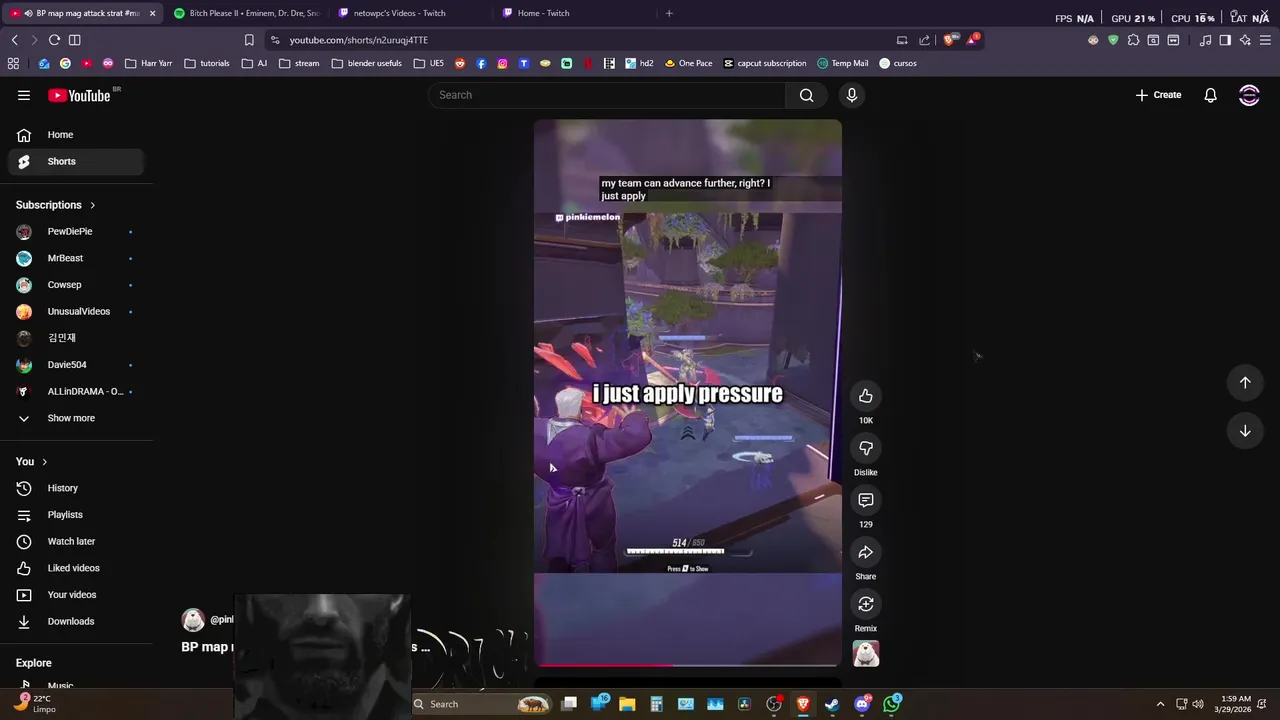The height and width of the screenshot is (720, 1280).
Task: Open WhatsApp from the taskbar
Action: coord(891,704)
